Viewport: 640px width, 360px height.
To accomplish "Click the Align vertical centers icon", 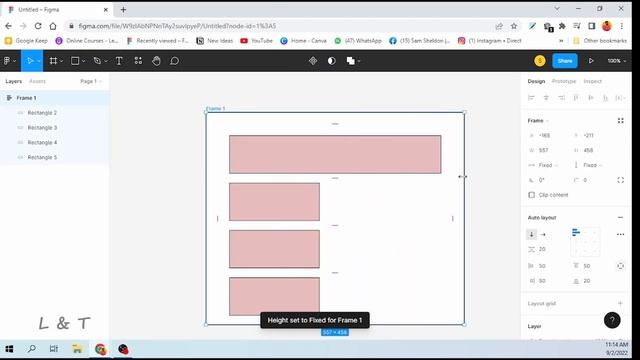I will pyautogui.click(x=591, y=98).
